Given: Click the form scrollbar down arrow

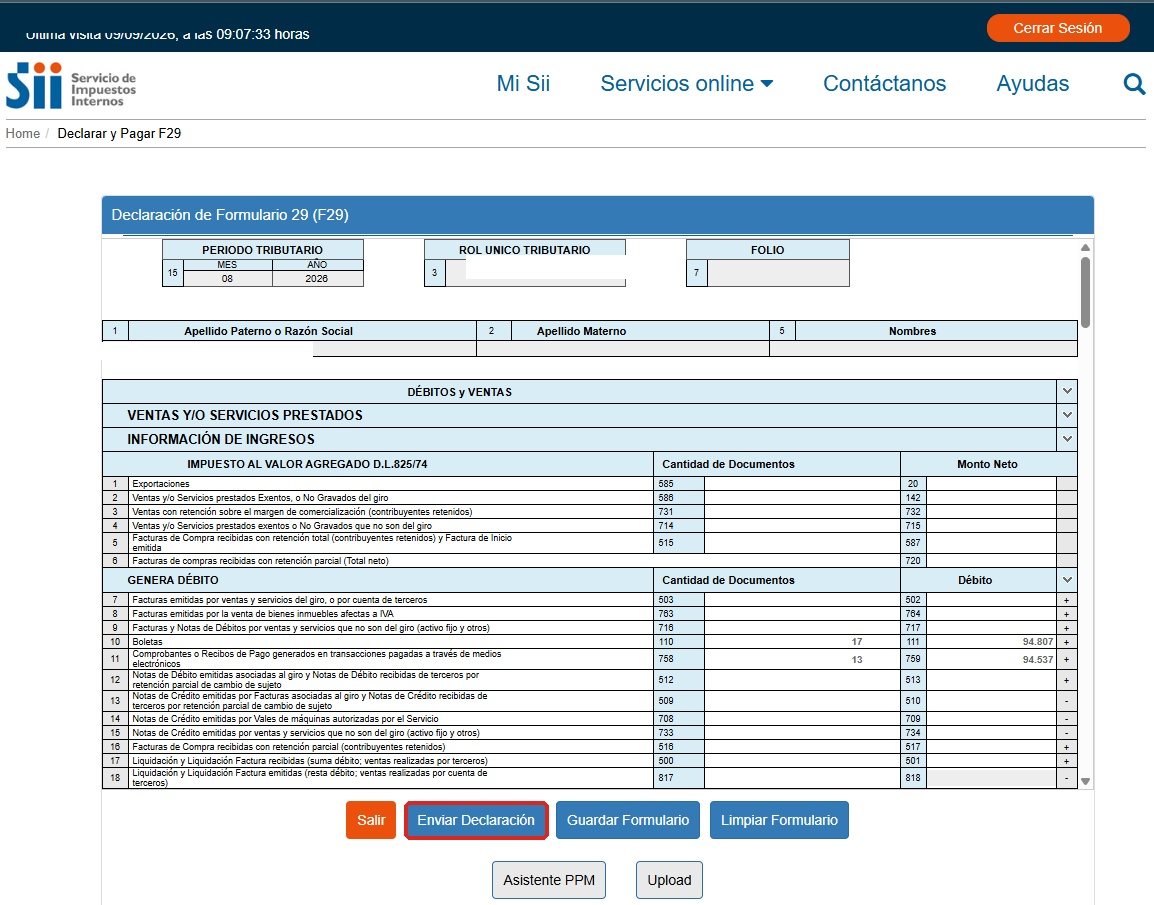Looking at the screenshot, I should click(x=1085, y=781).
